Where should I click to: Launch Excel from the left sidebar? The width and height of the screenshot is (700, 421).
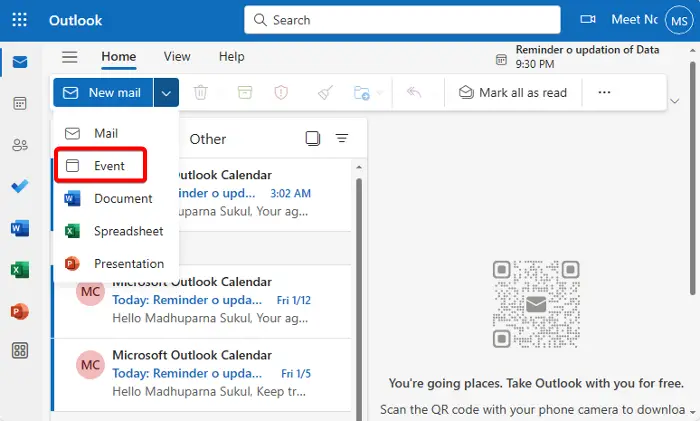point(20,269)
